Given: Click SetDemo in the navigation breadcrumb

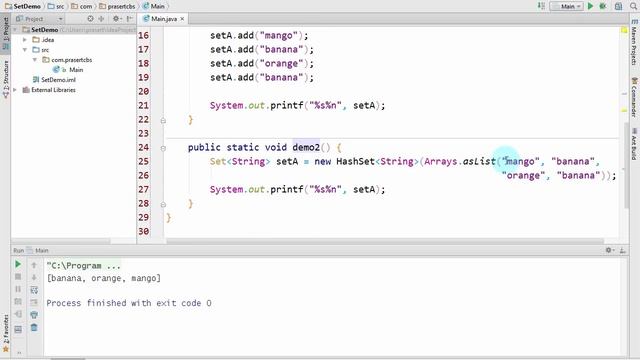Looking at the screenshot, I should click(23, 6).
